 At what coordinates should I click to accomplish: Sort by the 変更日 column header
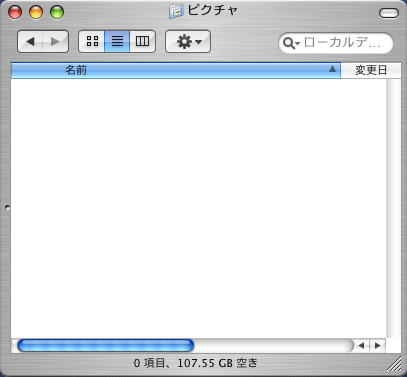tap(371, 70)
